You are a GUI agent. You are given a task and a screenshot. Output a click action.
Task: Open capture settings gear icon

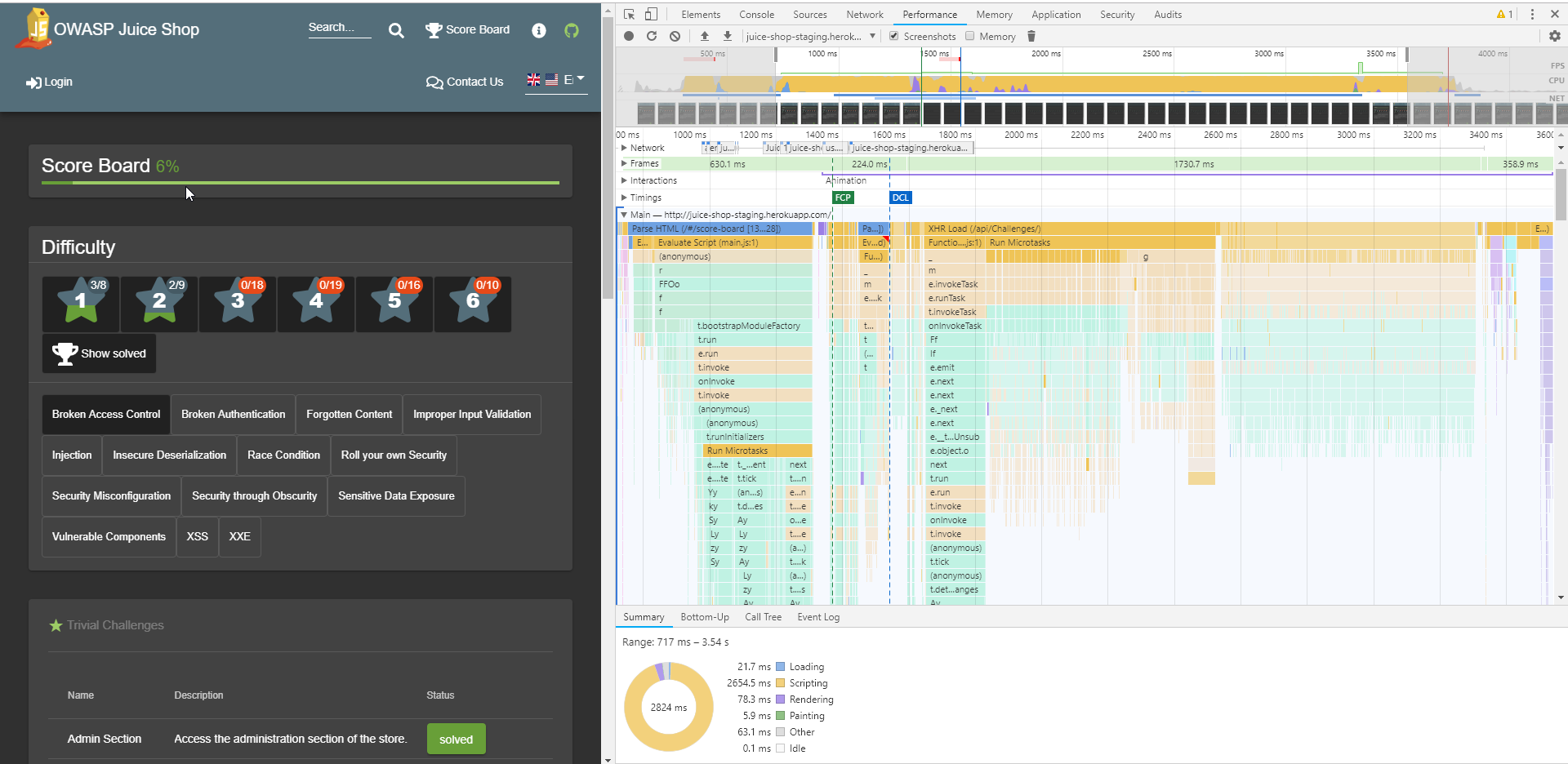(1555, 36)
